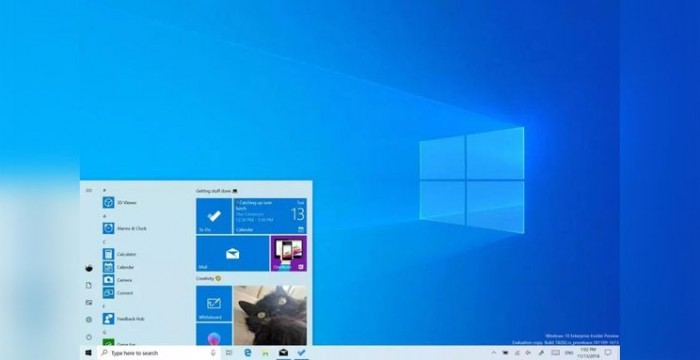This screenshot has width=700, height=360.
Task: Click the Power button in Start menu
Action: (89, 337)
